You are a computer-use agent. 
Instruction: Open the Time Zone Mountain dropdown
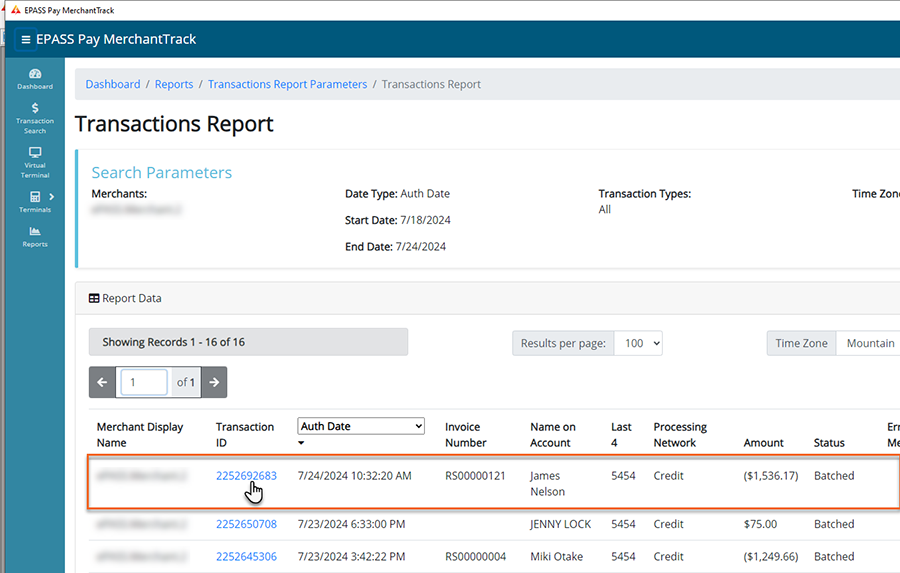[870, 343]
